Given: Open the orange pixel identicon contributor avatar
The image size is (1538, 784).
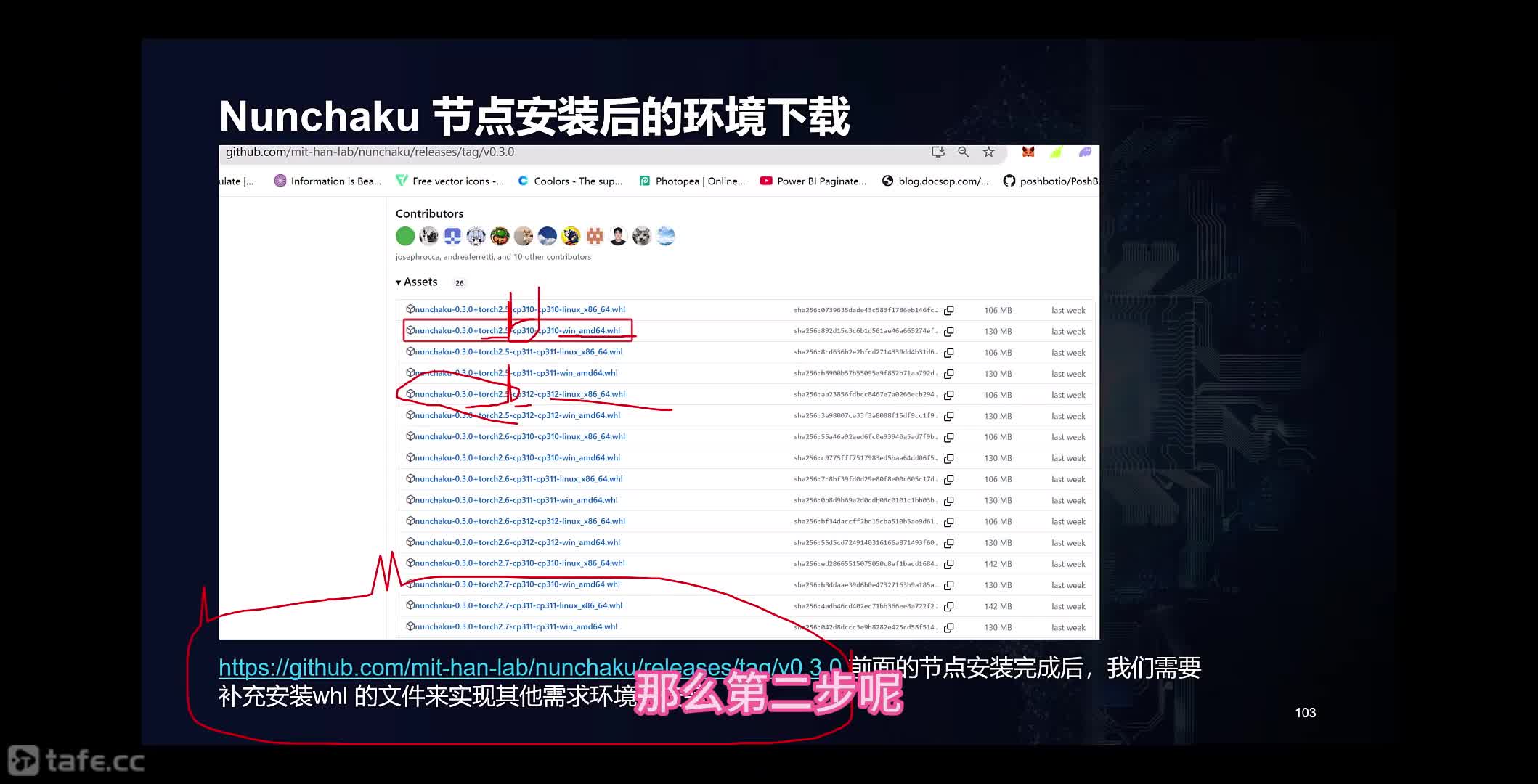Looking at the screenshot, I should coord(595,236).
